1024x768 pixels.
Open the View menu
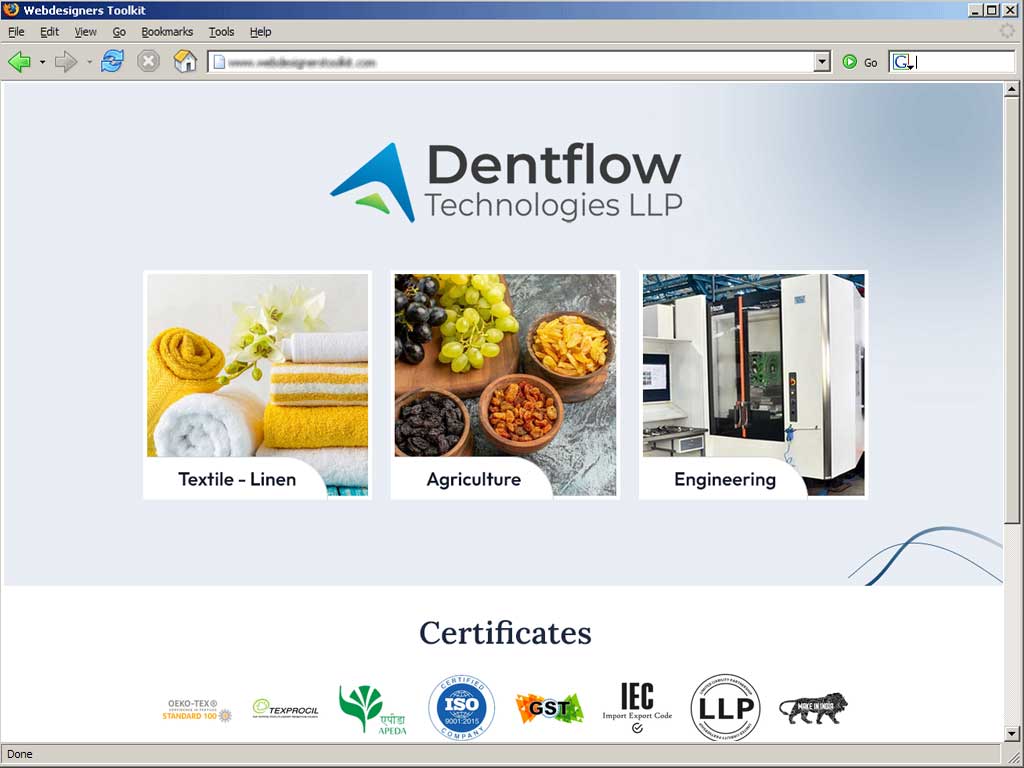85,31
